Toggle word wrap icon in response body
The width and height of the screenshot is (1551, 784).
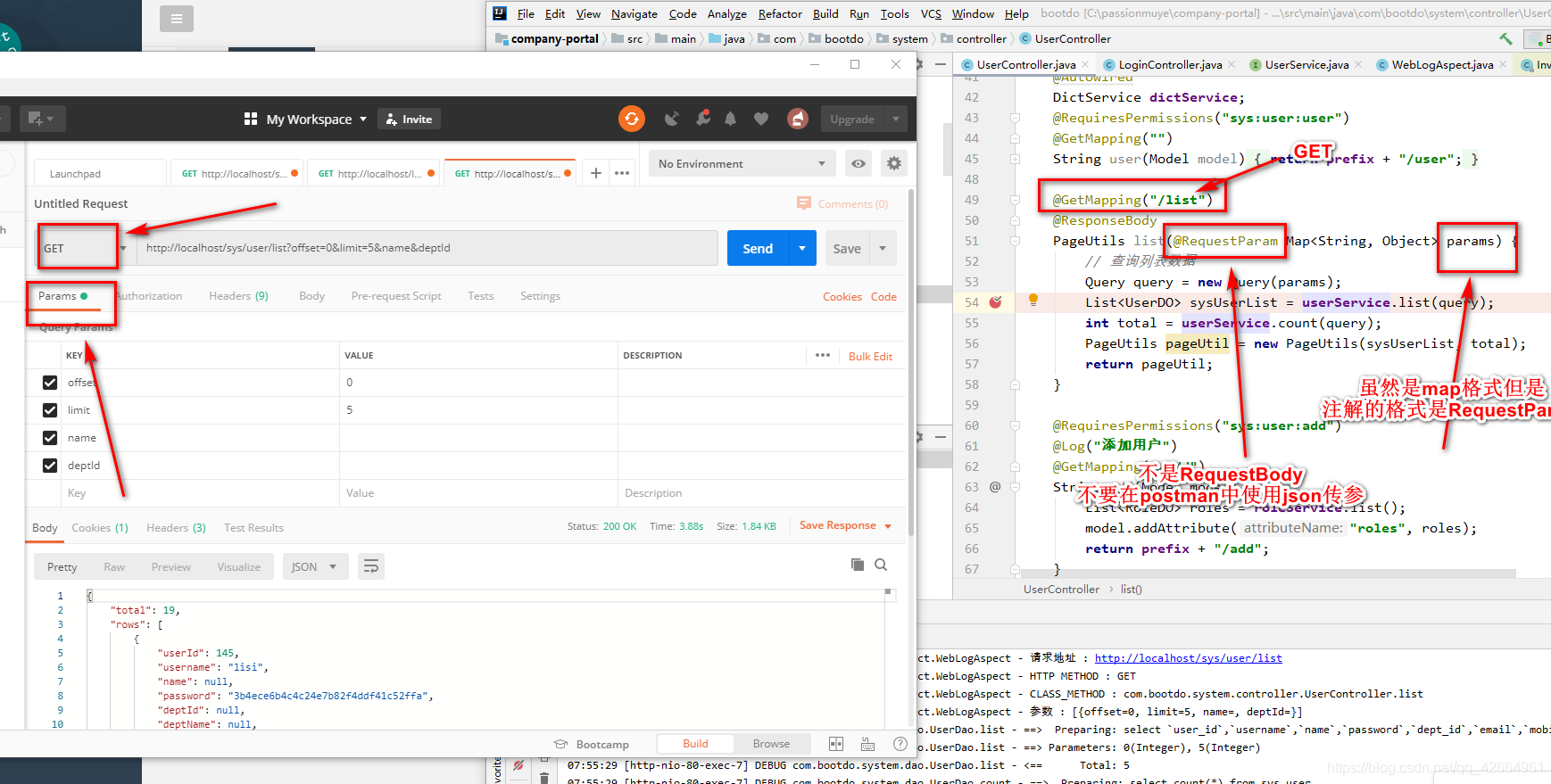coord(371,566)
